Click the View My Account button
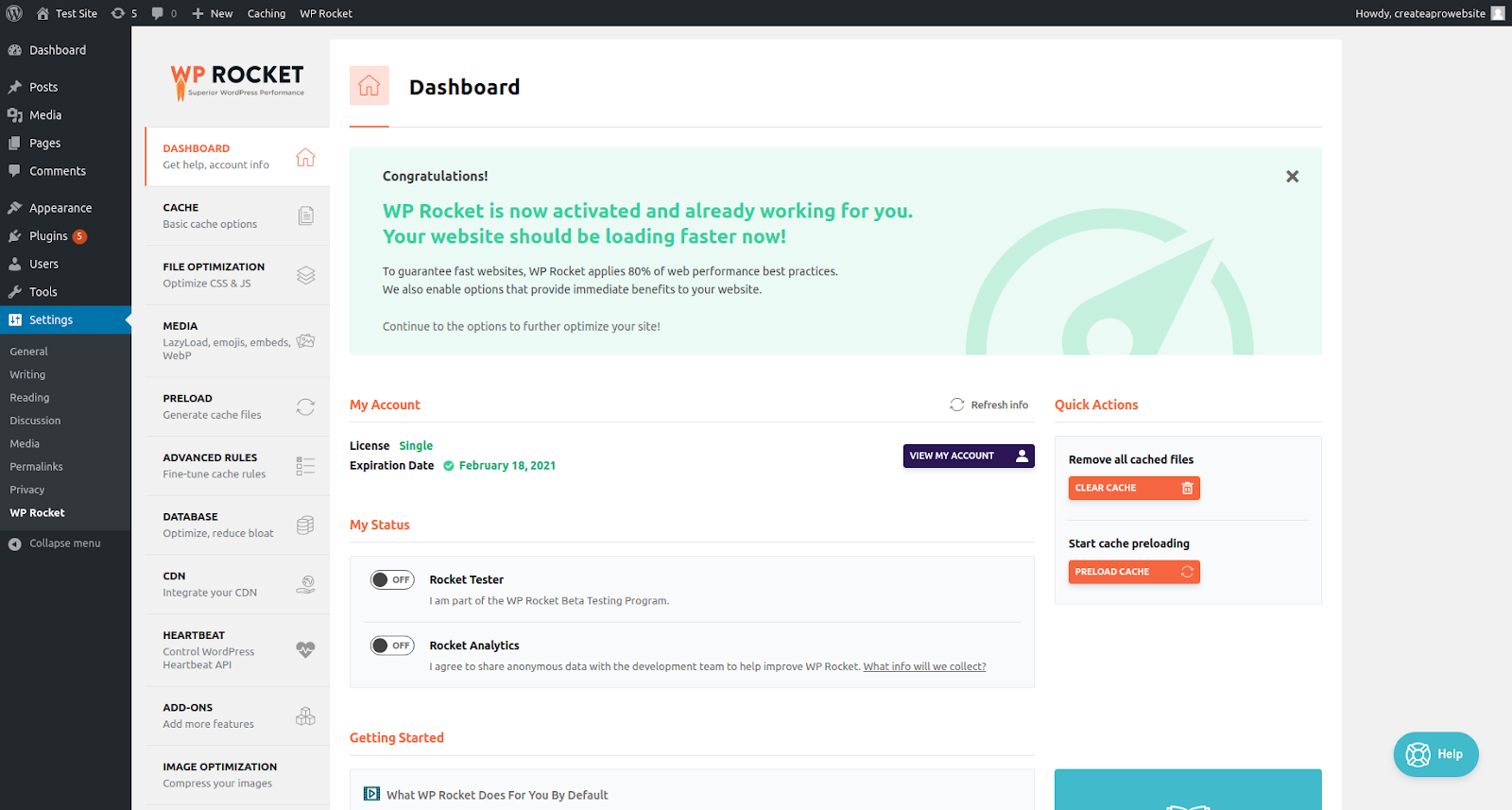 969,456
